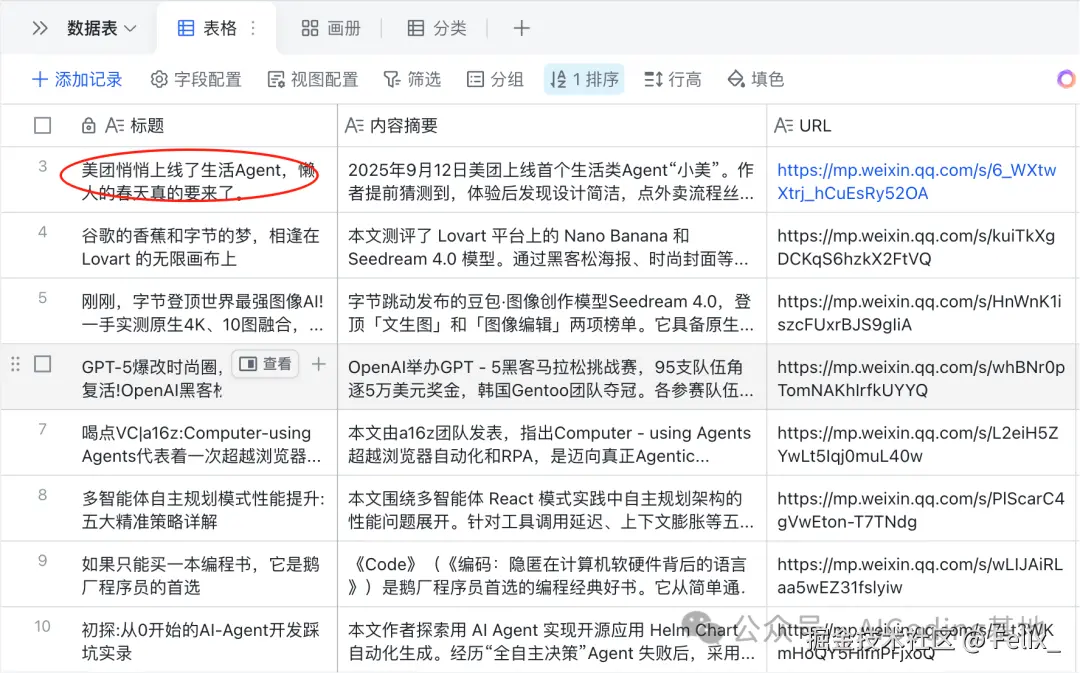Click the lock icon in 标题 header
This screenshot has height=673, width=1080.
click(88, 125)
